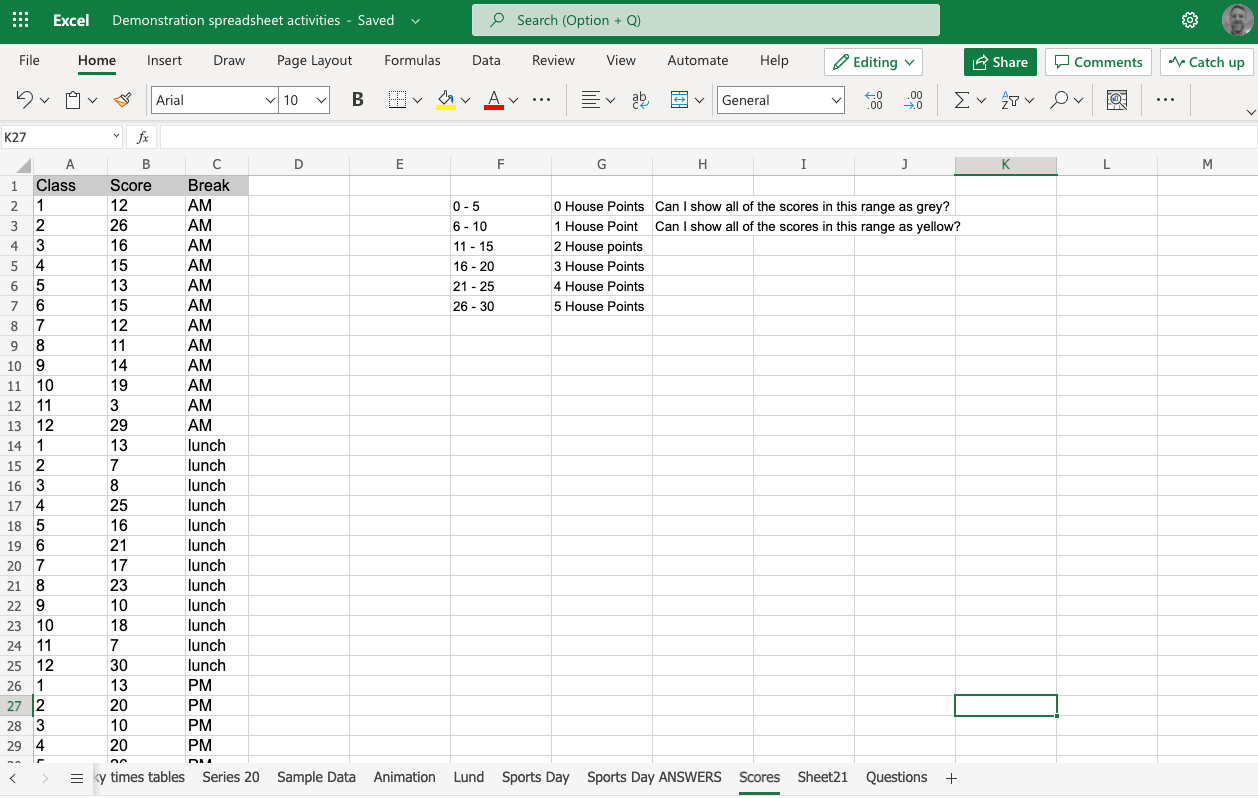The height and width of the screenshot is (798, 1258).
Task: Apply cell borders icon
Action: 398,100
